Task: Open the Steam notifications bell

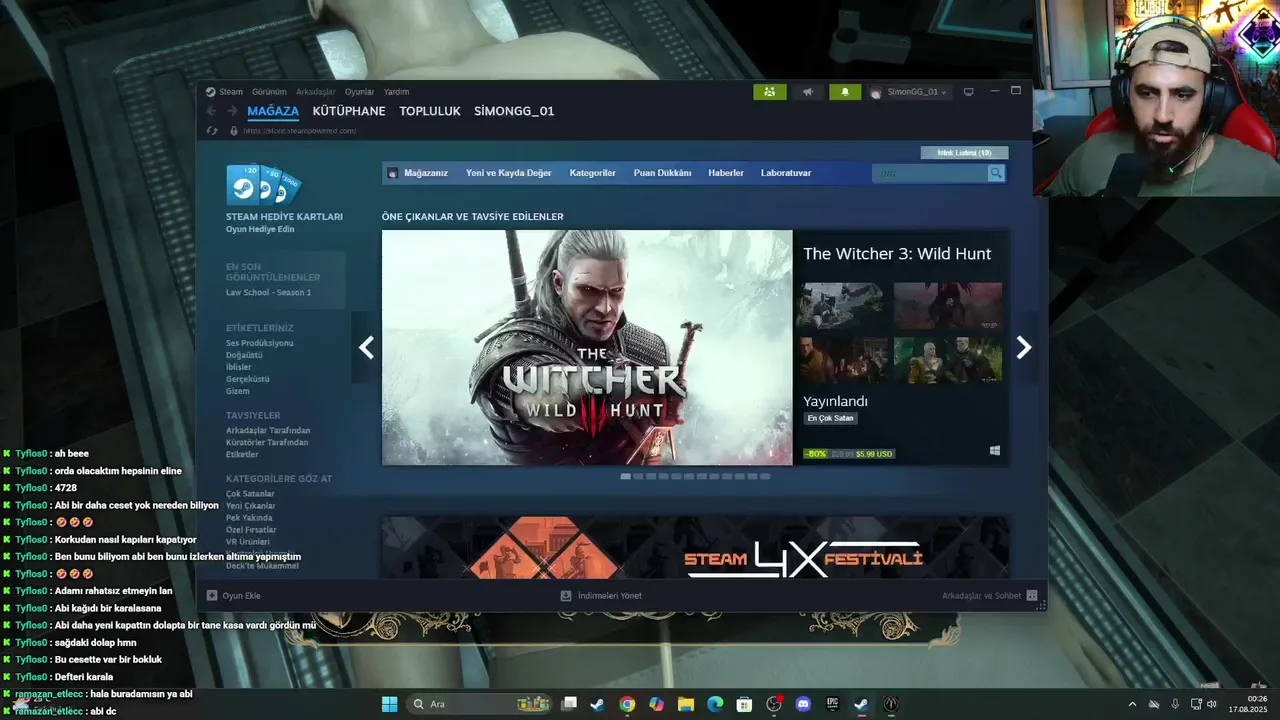Action: pos(845,92)
